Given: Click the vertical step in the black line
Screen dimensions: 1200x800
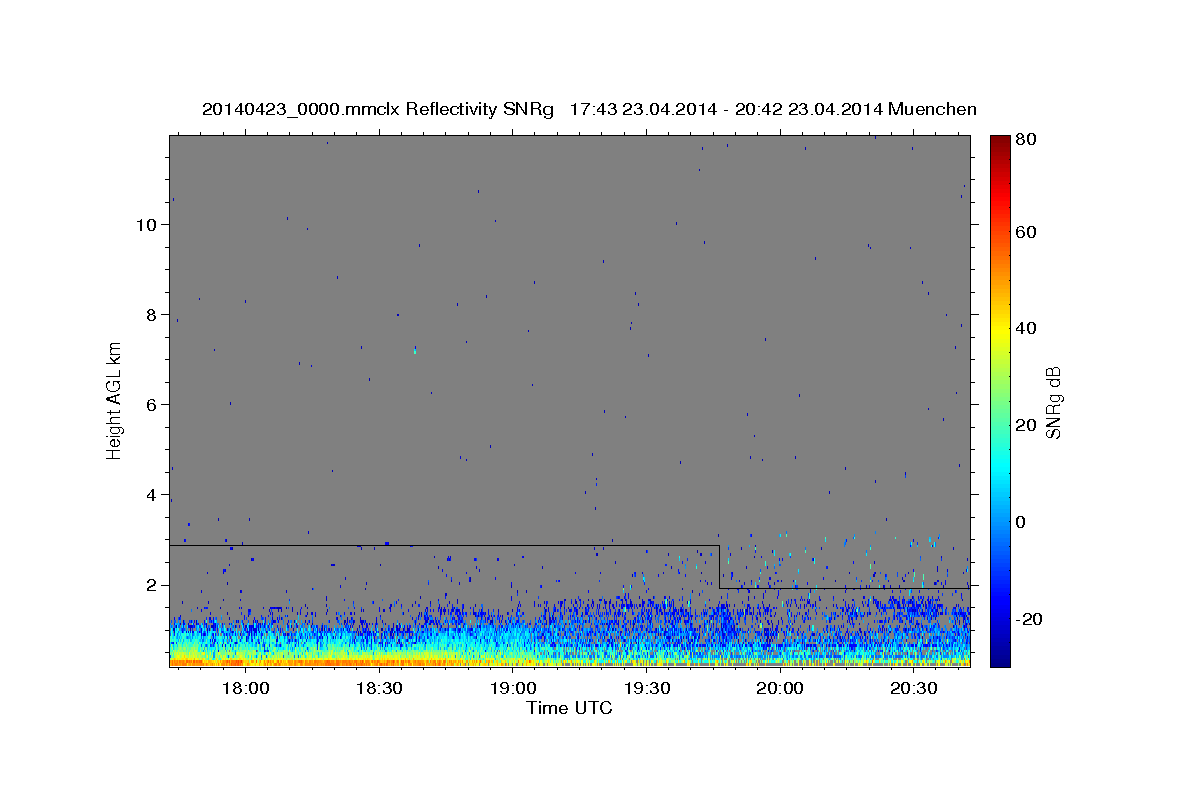Looking at the screenshot, I should 719,567.
